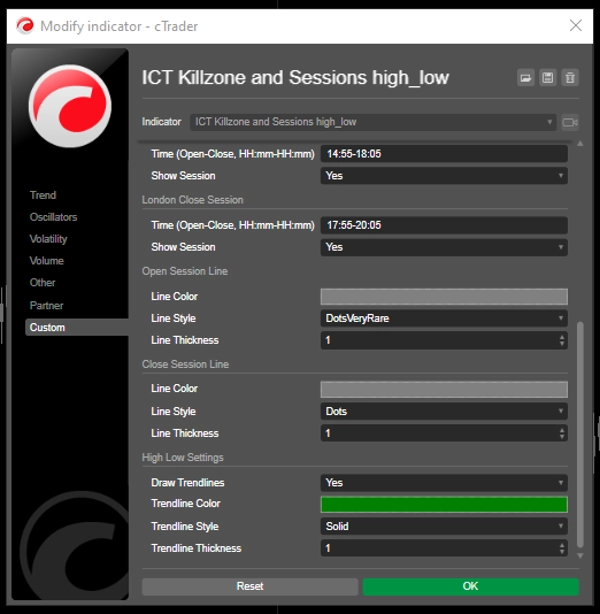Close the Modify indicator dialog
Screen dimensions: 600x614
click(575, 26)
